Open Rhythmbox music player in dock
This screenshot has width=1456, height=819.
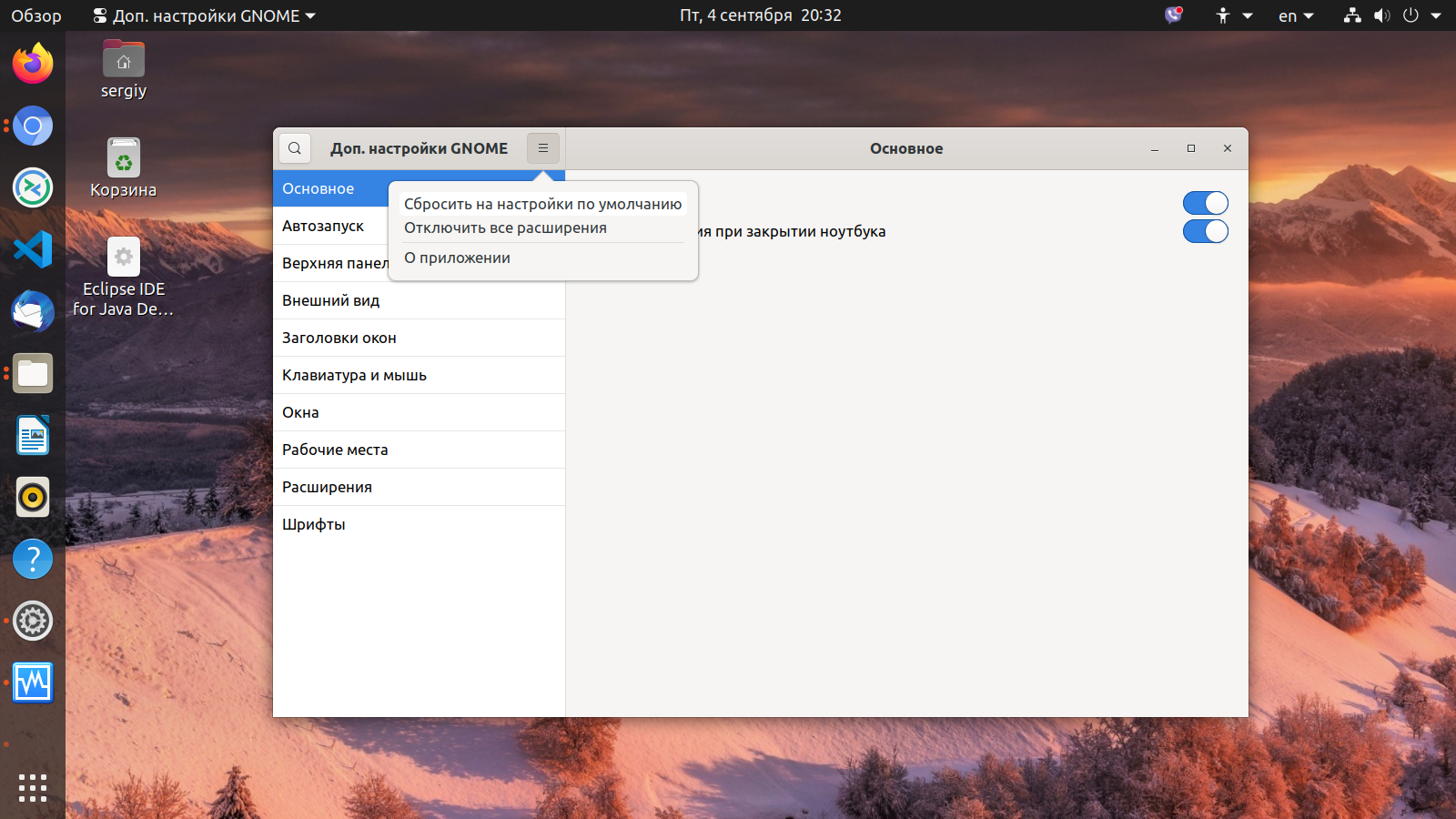pyautogui.click(x=33, y=497)
